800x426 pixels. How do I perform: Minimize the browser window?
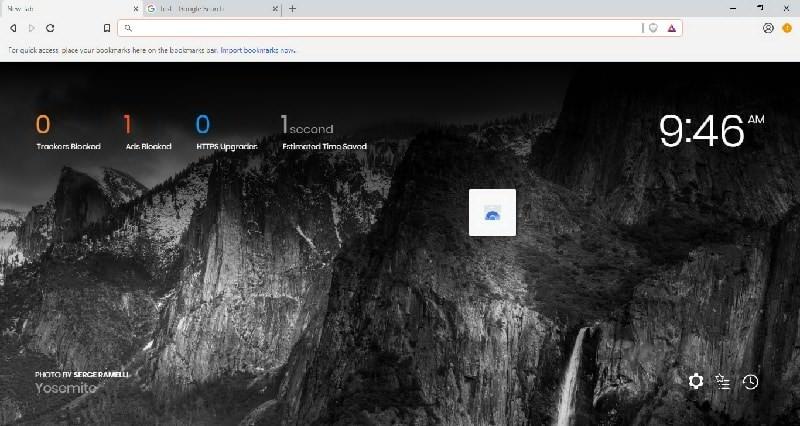[733, 9]
